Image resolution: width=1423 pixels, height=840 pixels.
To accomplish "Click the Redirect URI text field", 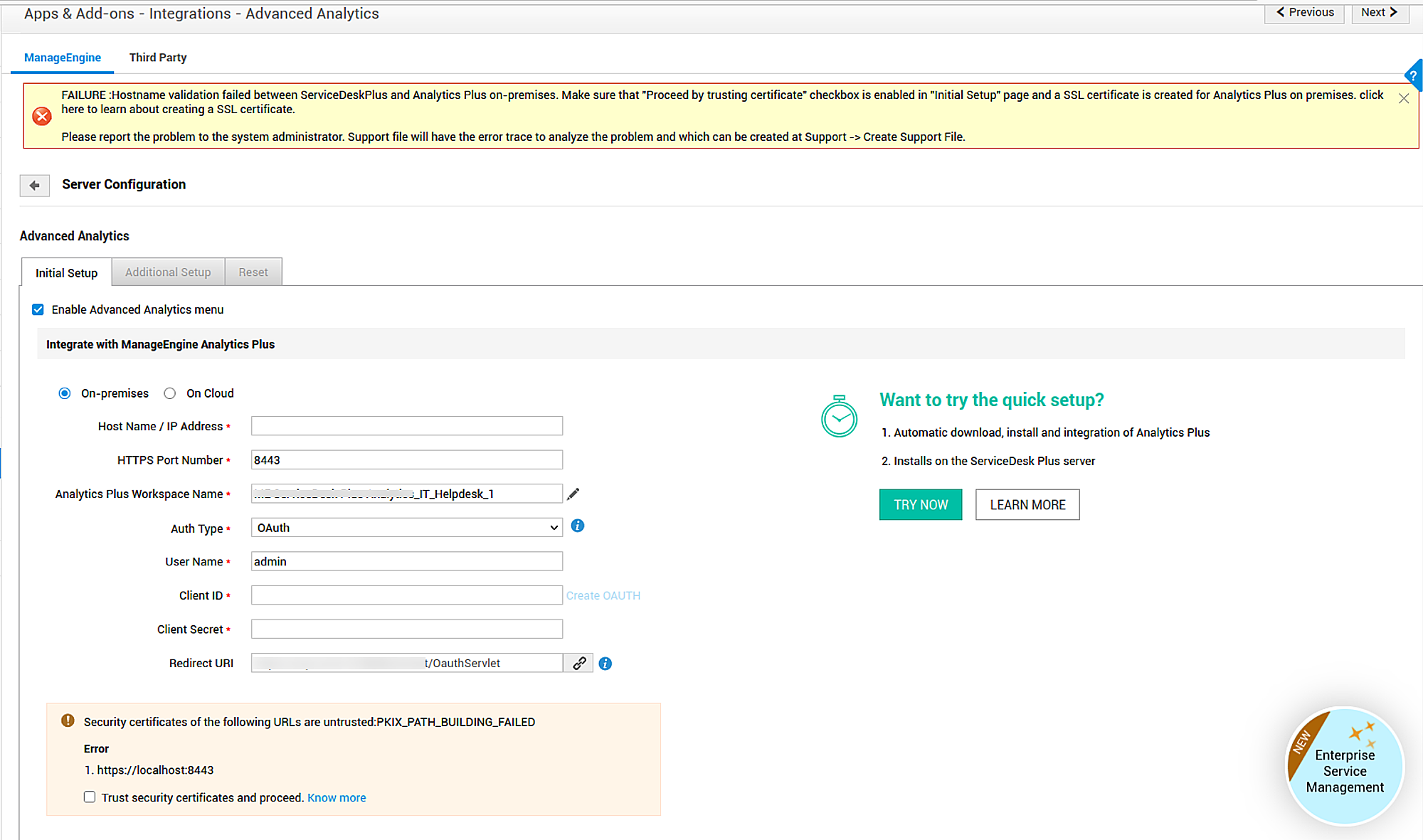I will pos(407,663).
